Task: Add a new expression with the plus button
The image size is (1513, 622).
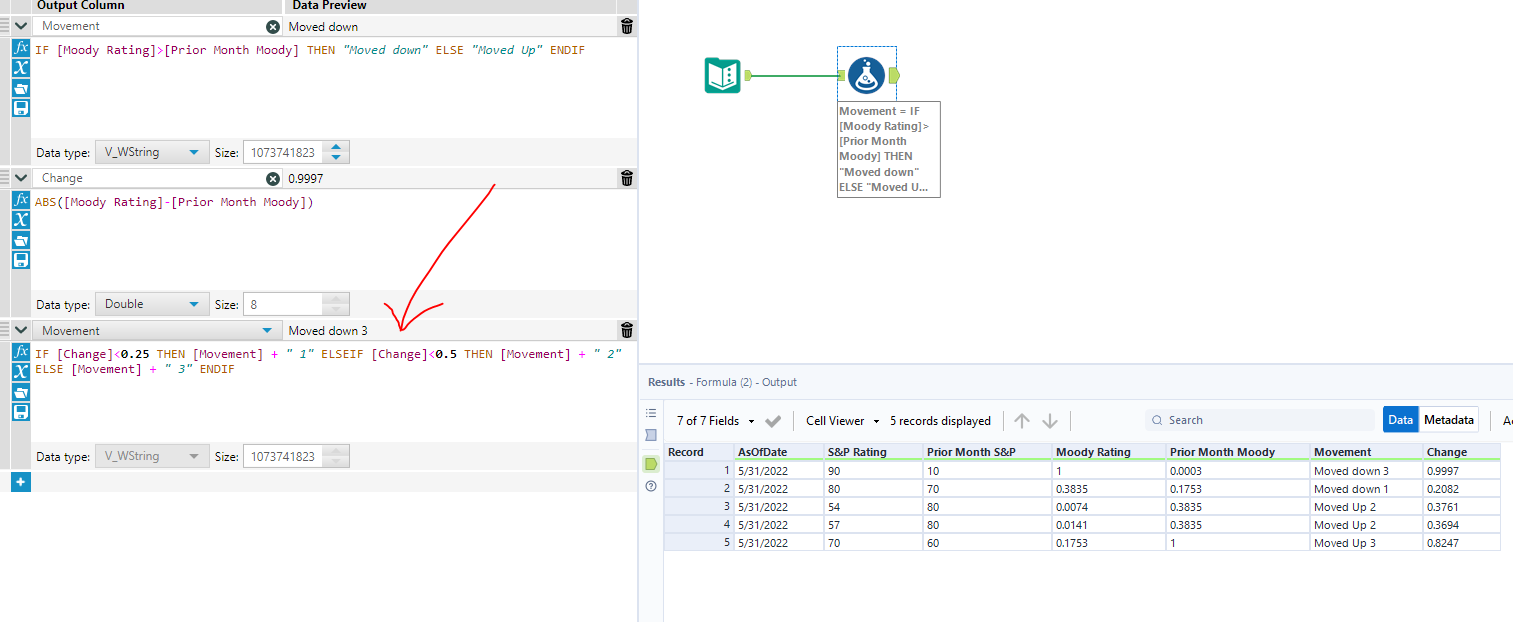Action: click(20, 481)
